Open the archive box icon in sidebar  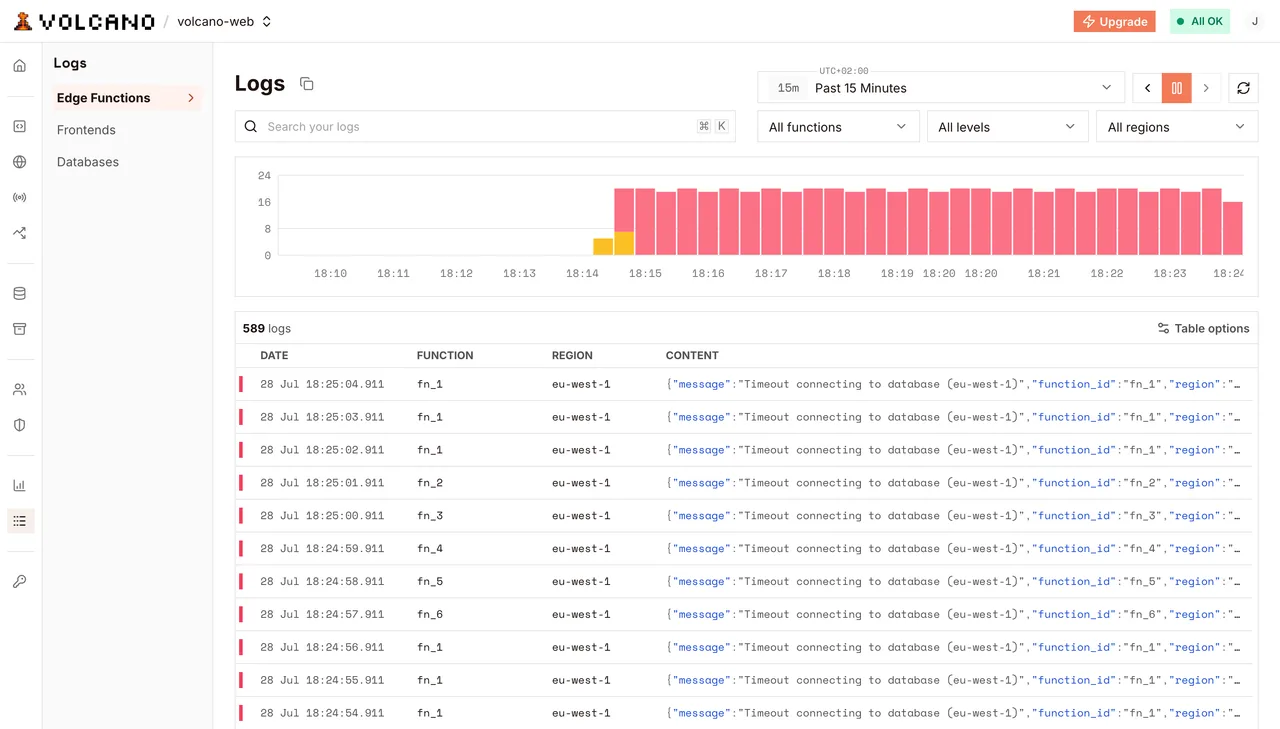point(19,329)
